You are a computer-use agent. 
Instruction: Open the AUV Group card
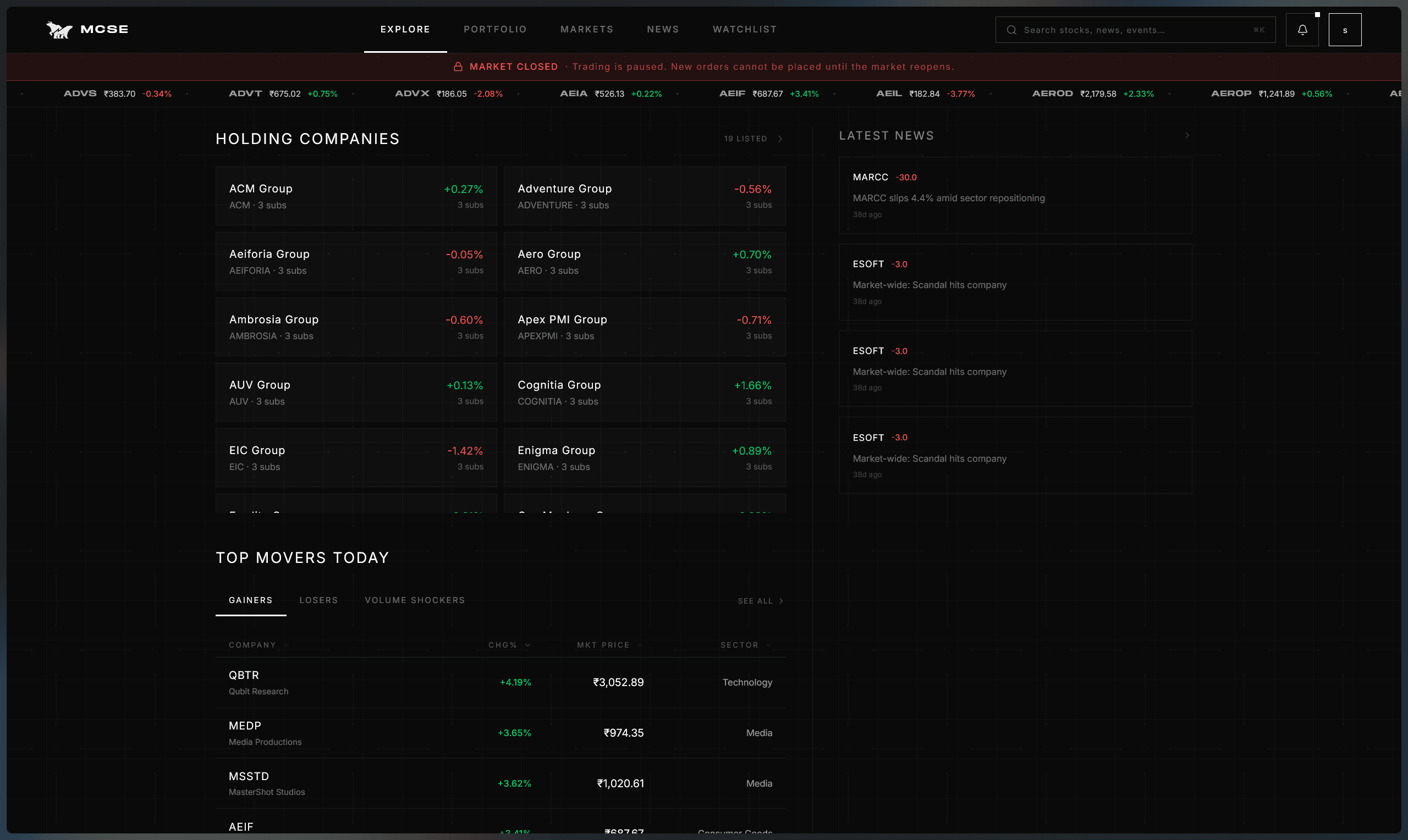356,393
